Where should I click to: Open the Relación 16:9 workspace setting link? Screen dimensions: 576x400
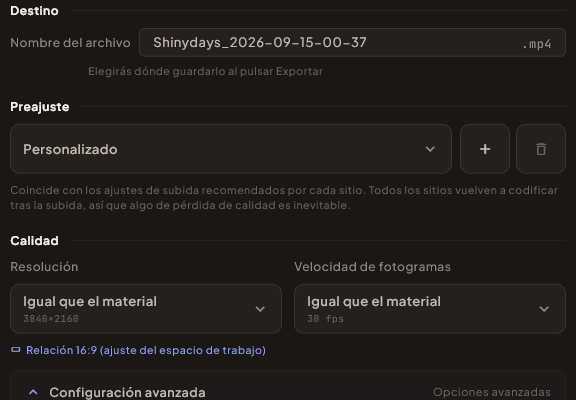[x=146, y=350]
